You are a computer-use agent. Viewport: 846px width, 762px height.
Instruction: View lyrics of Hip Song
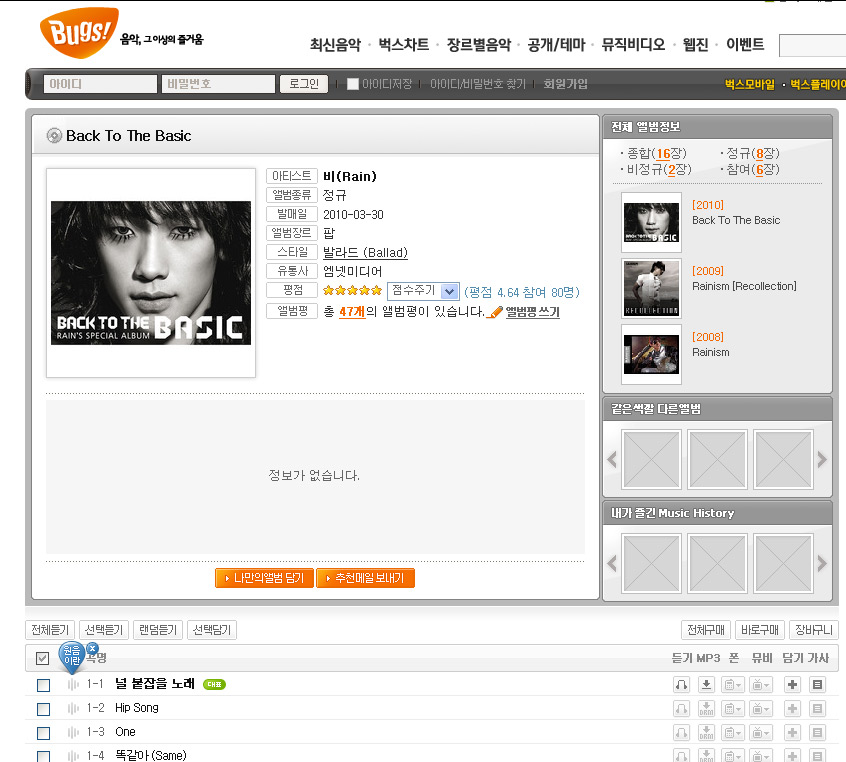coord(817,708)
